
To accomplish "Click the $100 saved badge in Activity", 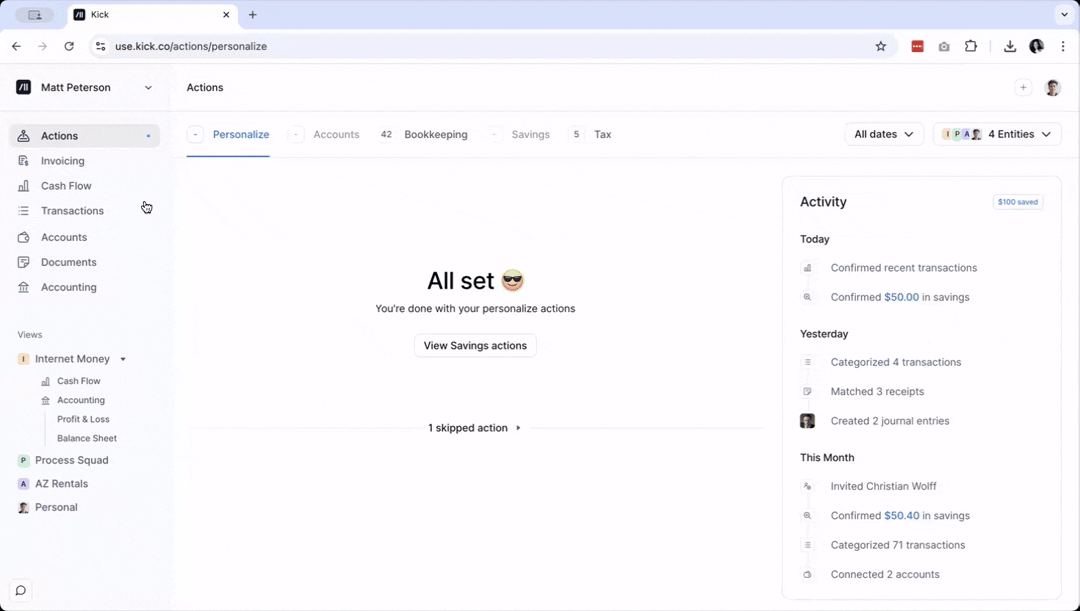I will (x=1017, y=201).
